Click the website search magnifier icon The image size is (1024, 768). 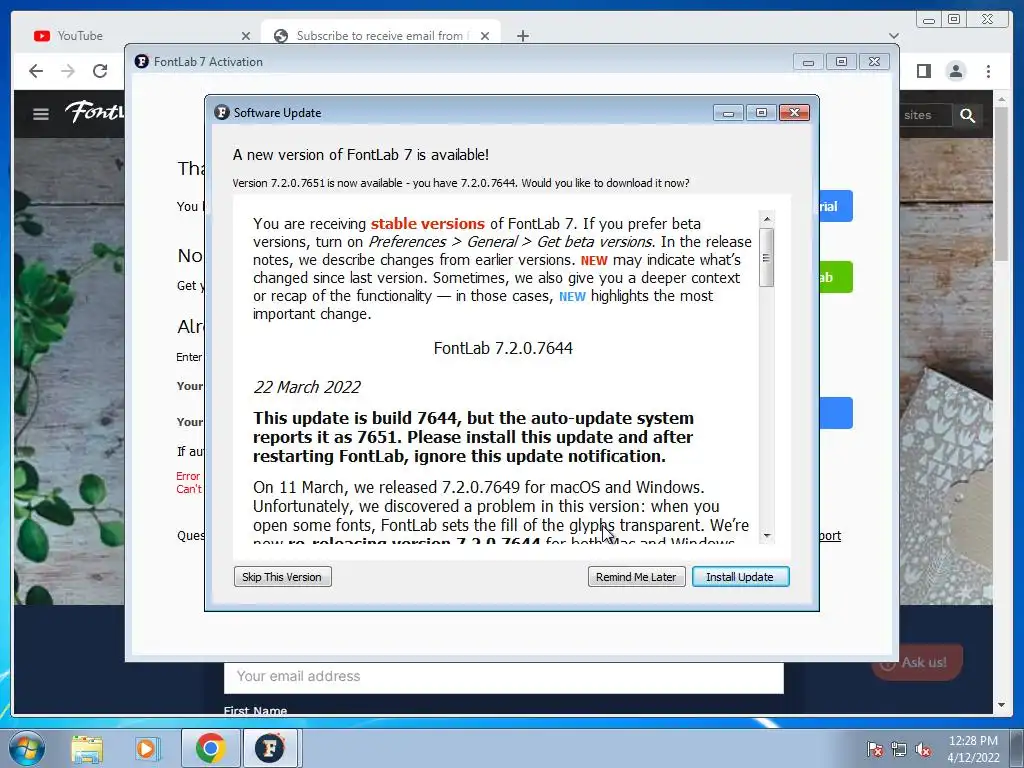[968, 116]
